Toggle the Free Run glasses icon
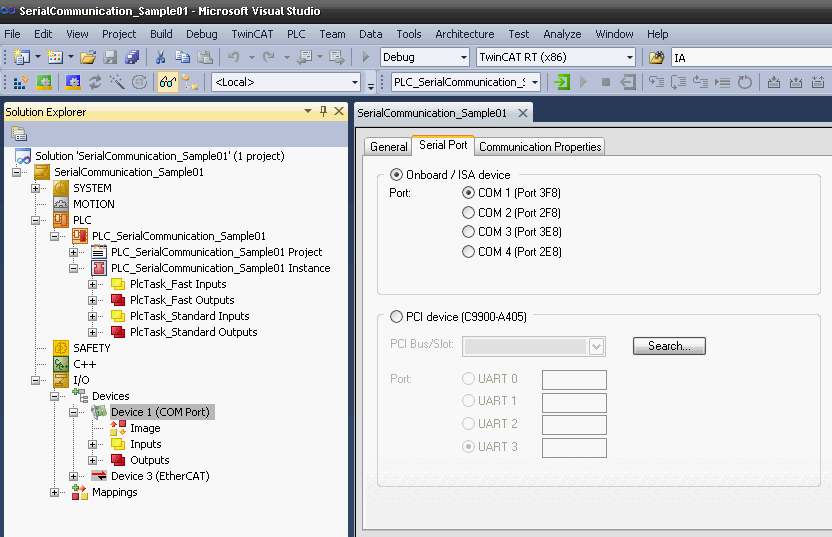832x537 pixels. point(168,82)
